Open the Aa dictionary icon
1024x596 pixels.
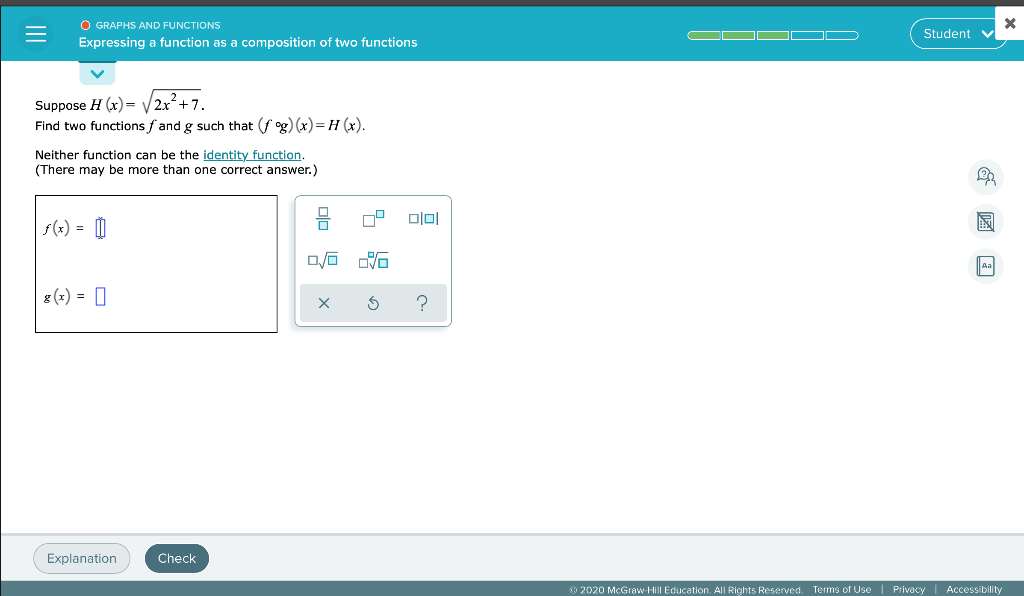coord(985,266)
